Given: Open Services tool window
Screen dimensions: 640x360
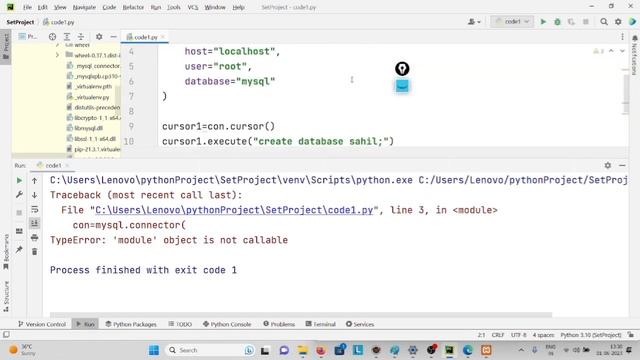Looking at the screenshot, I should tap(360, 324).
